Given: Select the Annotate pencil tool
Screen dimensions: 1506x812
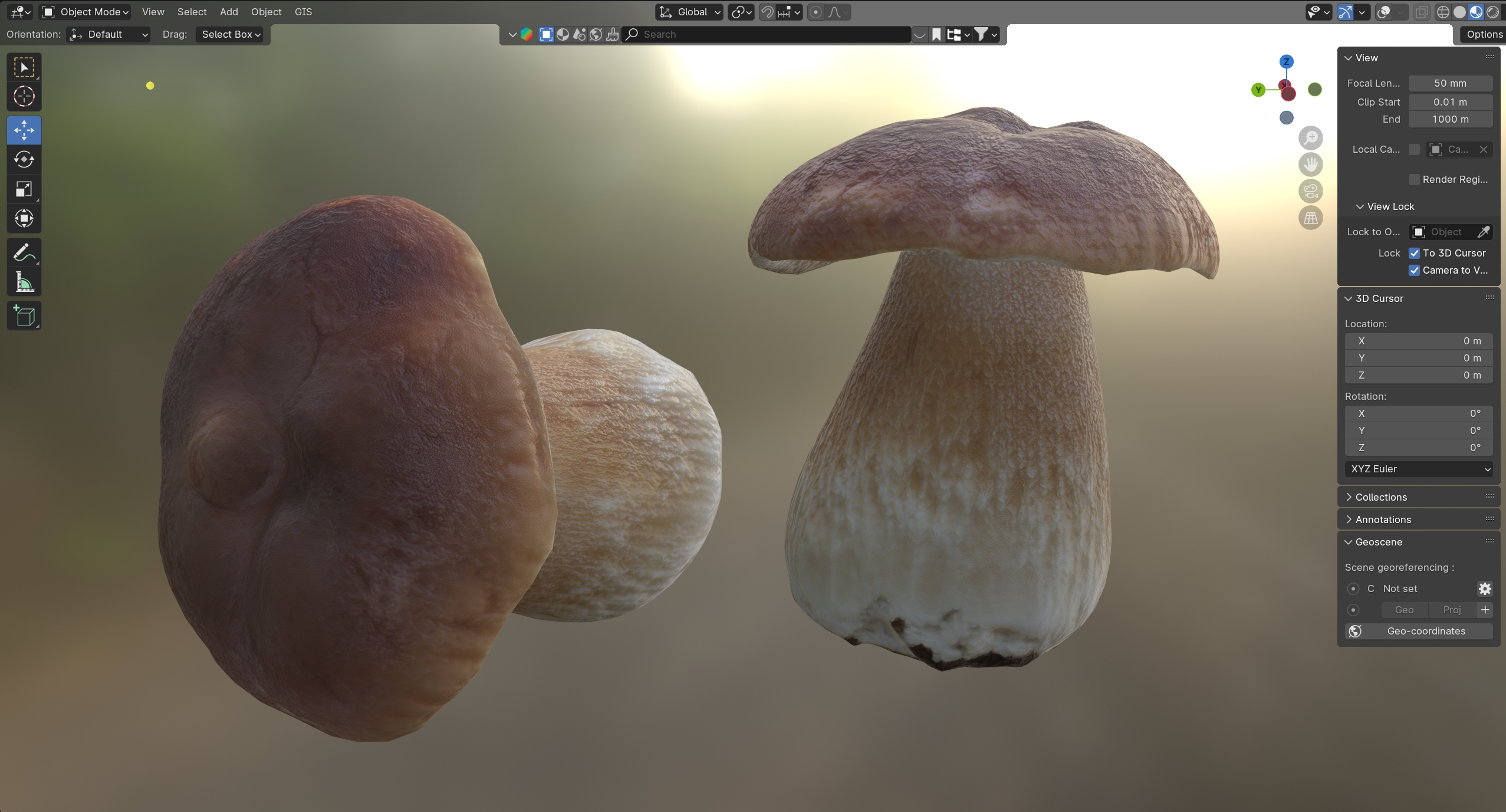Looking at the screenshot, I should coord(24,254).
